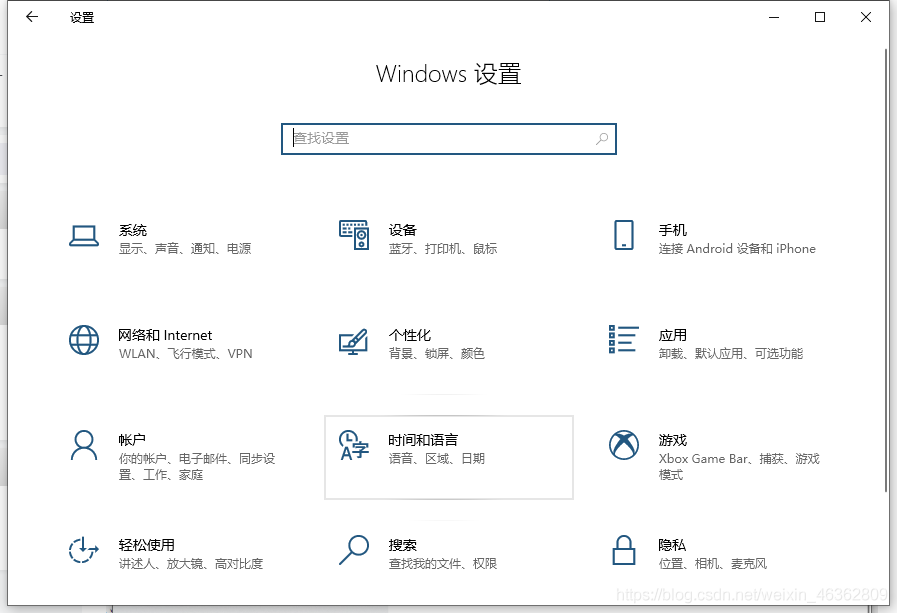Click the 网络和 Internet globe icon
897x613 pixels.
pos(84,340)
